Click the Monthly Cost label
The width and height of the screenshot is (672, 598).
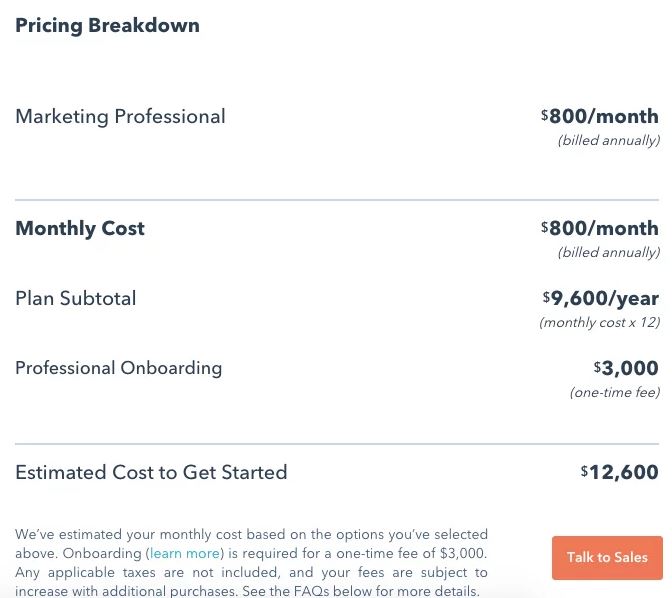pos(80,228)
